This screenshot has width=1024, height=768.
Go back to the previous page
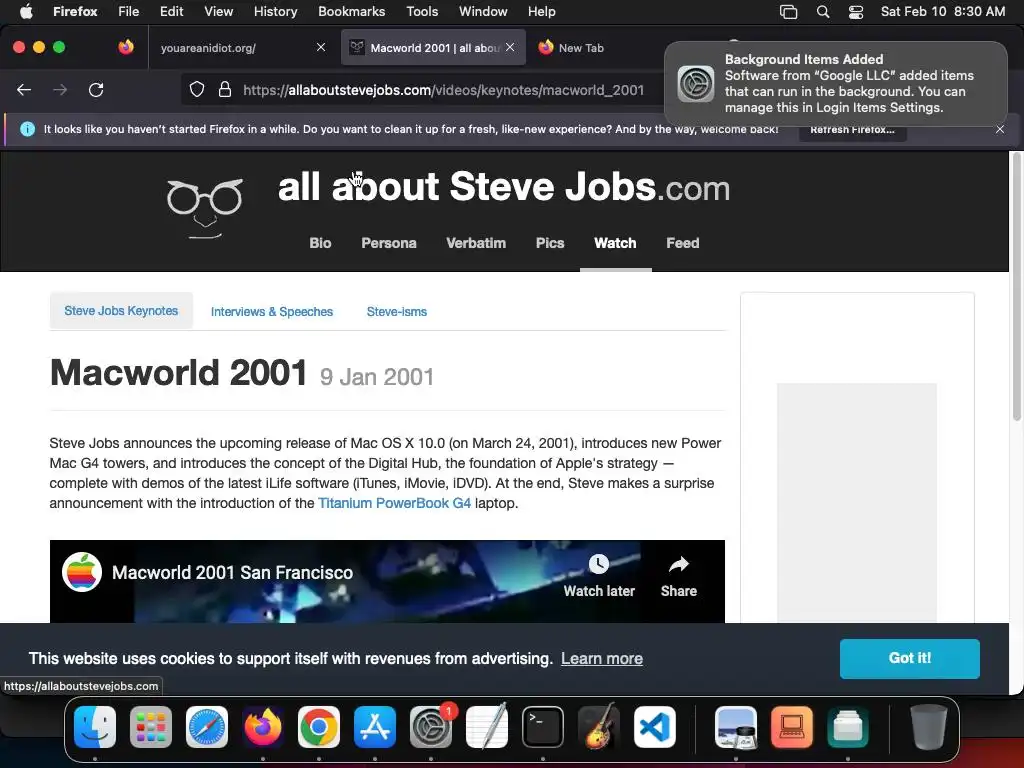click(24, 90)
